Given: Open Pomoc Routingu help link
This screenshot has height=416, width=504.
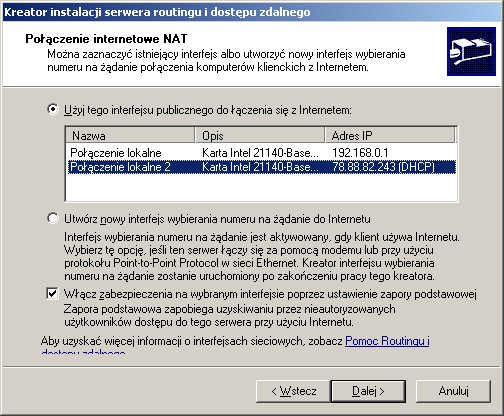Looking at the screenshot, I should 387,341.
